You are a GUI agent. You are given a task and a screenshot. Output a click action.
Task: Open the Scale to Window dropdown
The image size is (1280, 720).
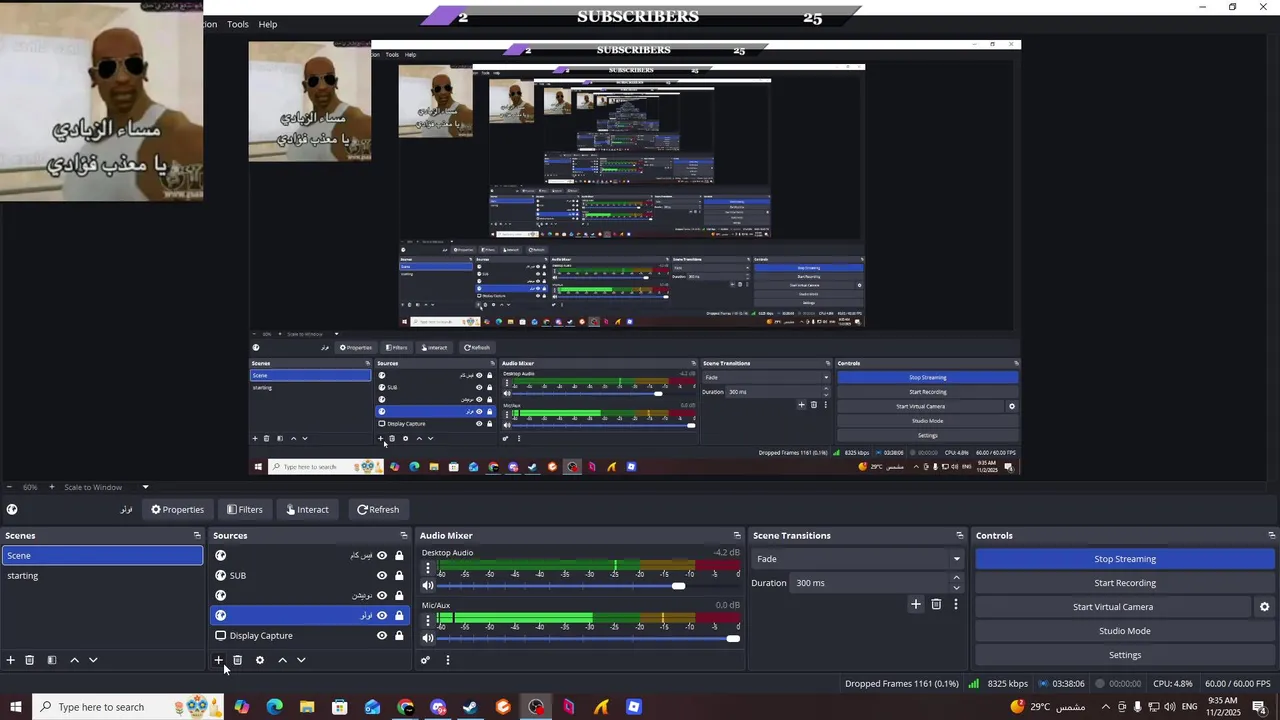pos(107,487)
